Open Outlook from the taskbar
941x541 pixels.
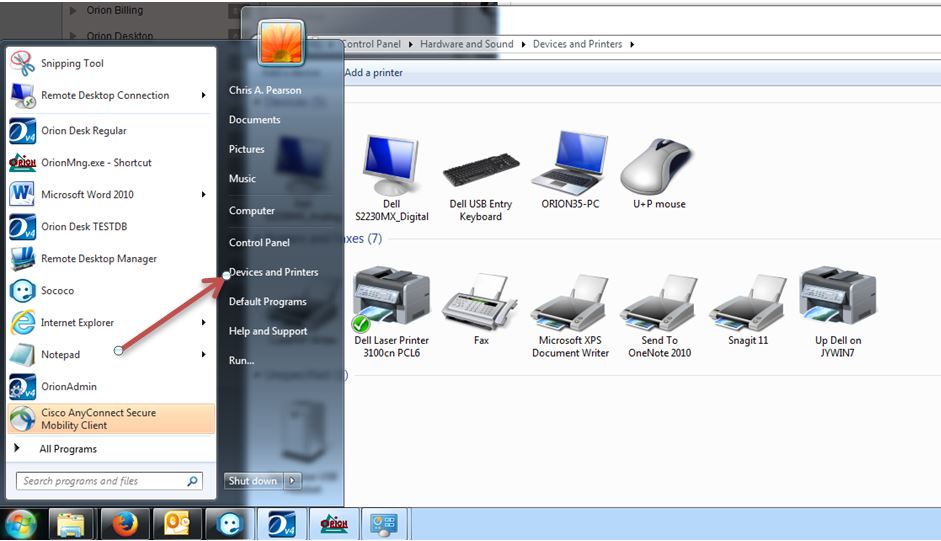pyautogui.click(x=176, y=524)
